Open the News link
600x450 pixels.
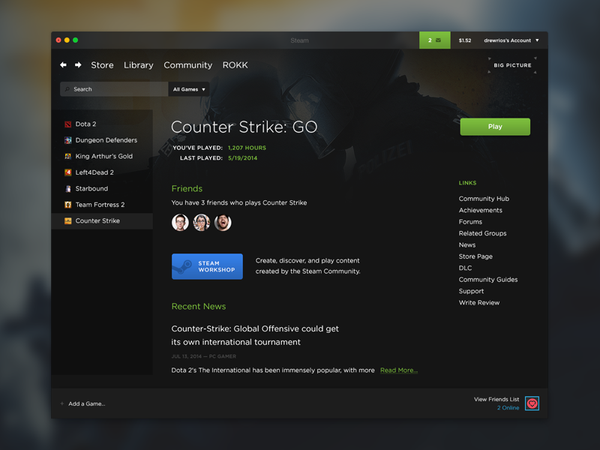[467, 245]
